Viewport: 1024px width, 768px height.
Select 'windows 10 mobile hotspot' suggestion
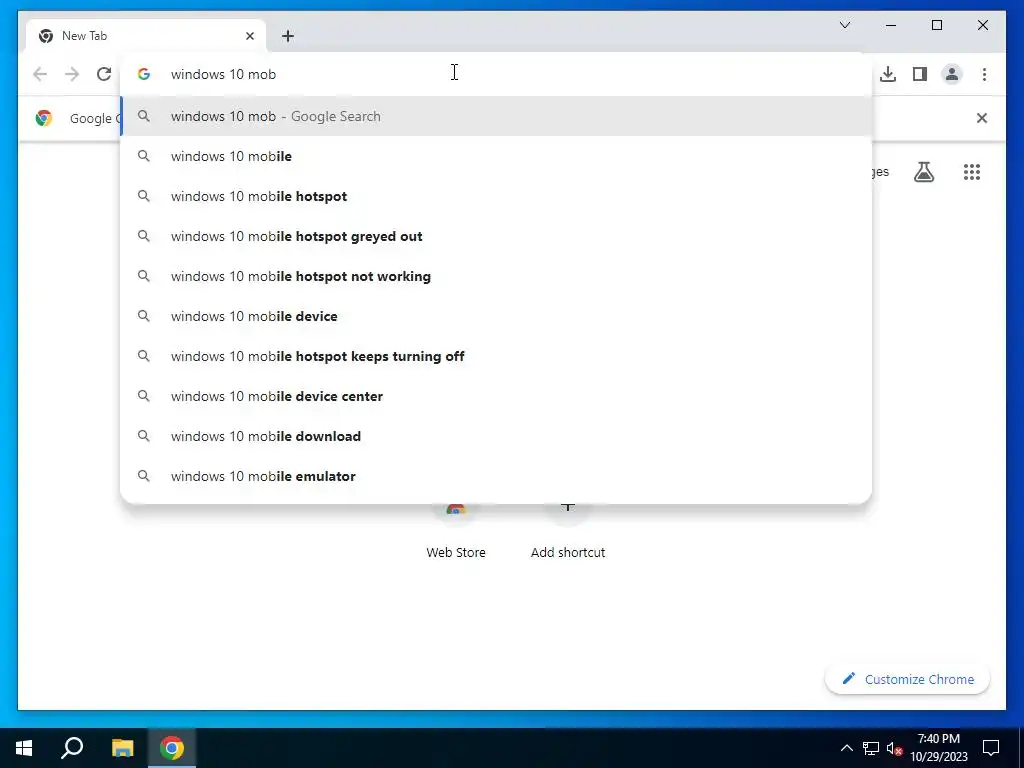tap(496, 196)
